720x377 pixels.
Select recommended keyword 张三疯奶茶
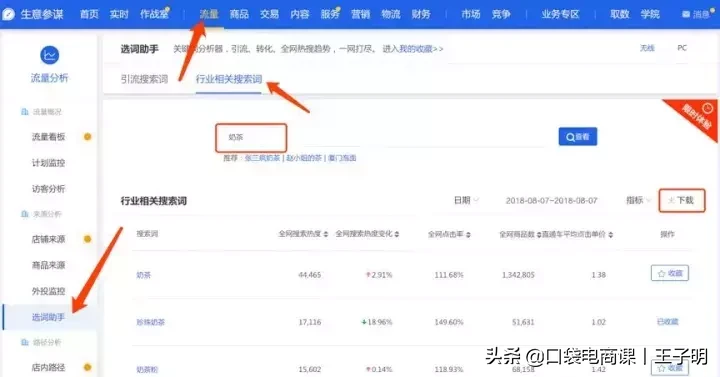[x=262, y=158]
